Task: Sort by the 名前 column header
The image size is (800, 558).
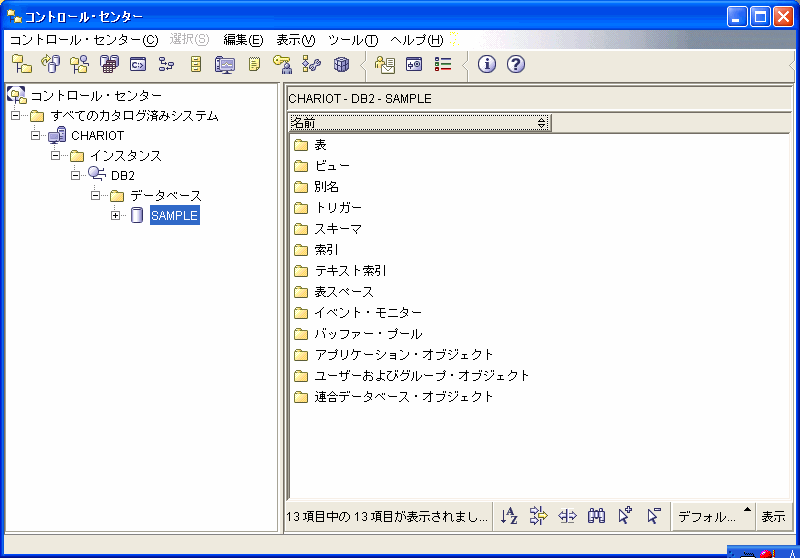Action: (419, 122)
